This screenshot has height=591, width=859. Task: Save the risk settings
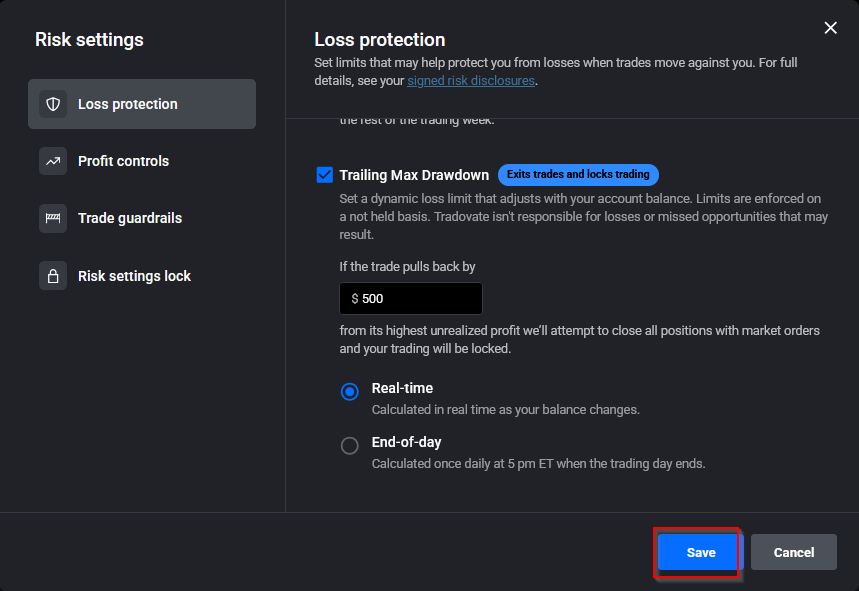[x=701, y=552]
